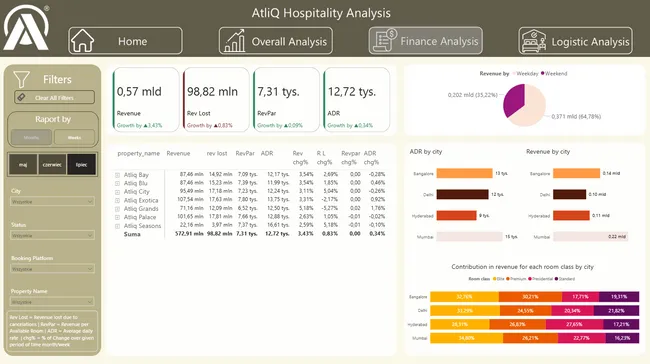
Task: Click the Standard room class legend item
Action: pos(565,279)
